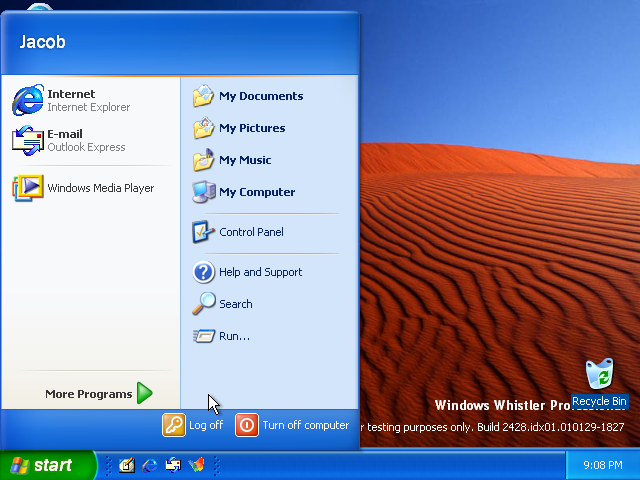This screenshot has width=640, height=480.
Task: Click Turn off computer
Action: pyautogui.click(x=292, y=425)
